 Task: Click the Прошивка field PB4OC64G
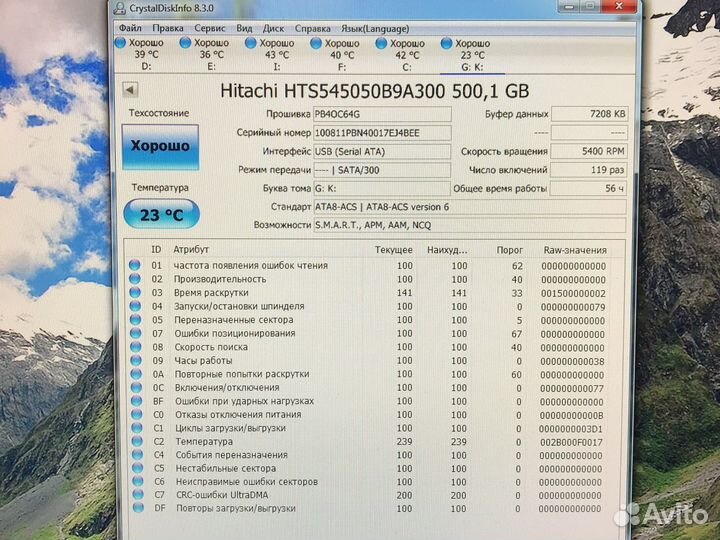[x=382, y=114]
